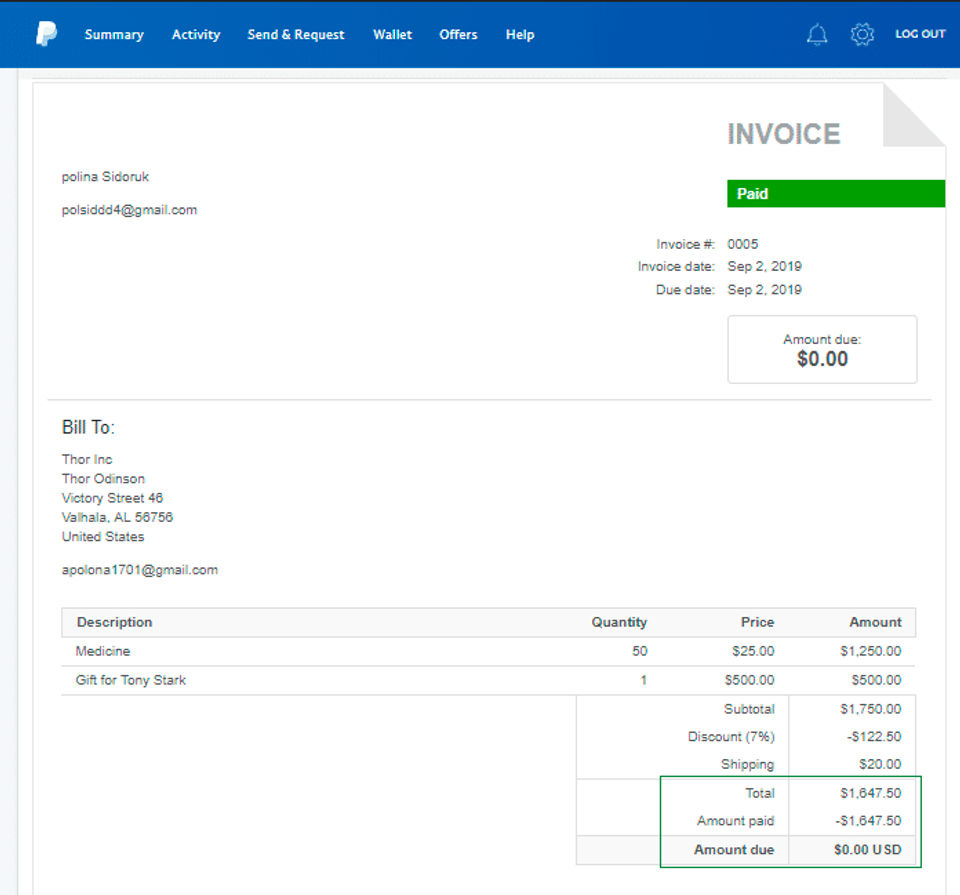Click the email polsiddd4@gmail.com

[129, 210]
